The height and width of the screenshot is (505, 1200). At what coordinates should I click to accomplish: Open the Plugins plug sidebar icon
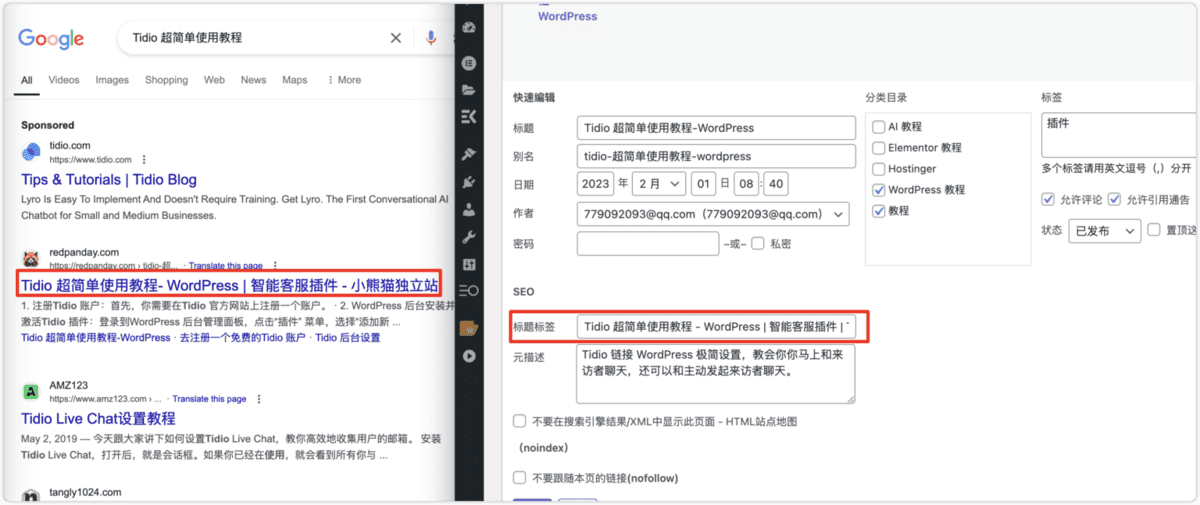pos(469,183)
